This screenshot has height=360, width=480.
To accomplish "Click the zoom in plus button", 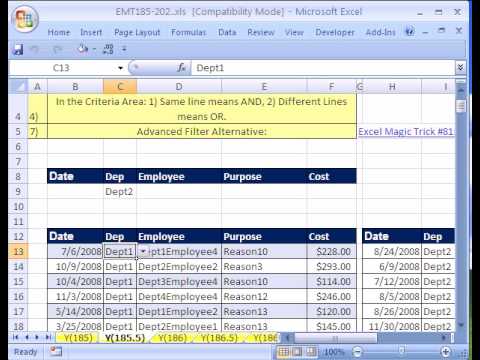I will (x=446, y=352).
